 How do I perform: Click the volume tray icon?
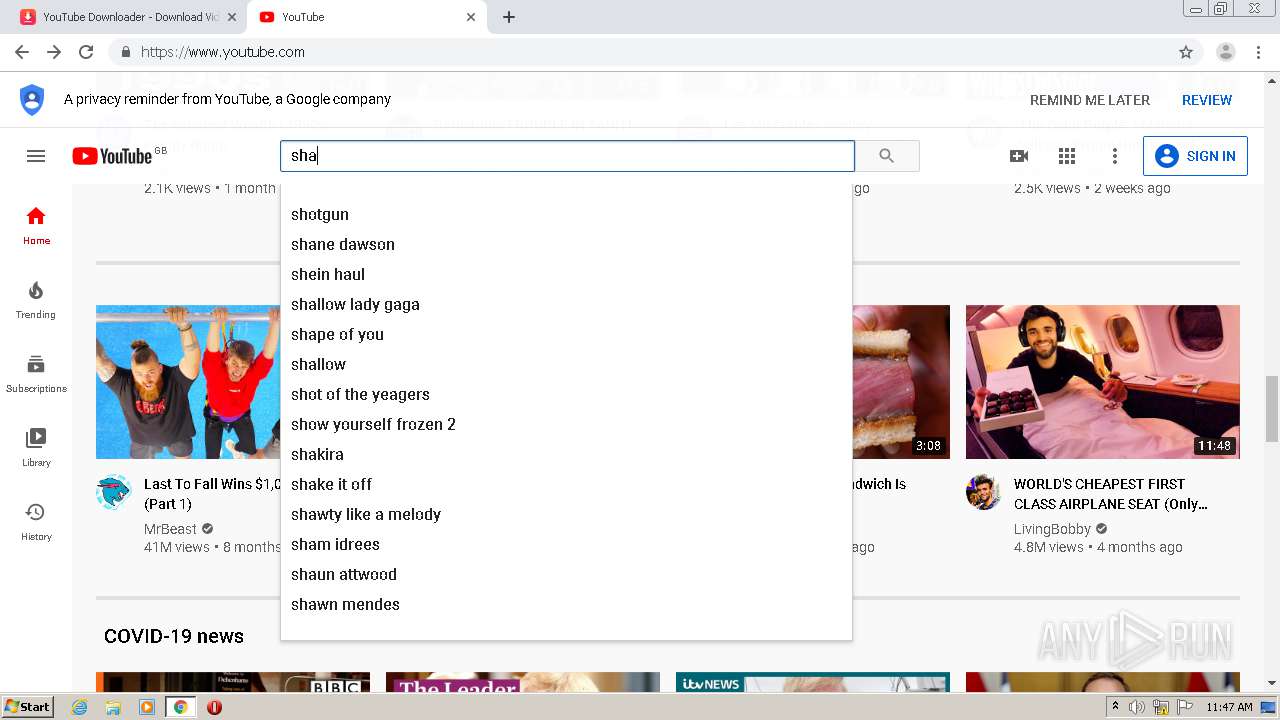[1137, 707]
